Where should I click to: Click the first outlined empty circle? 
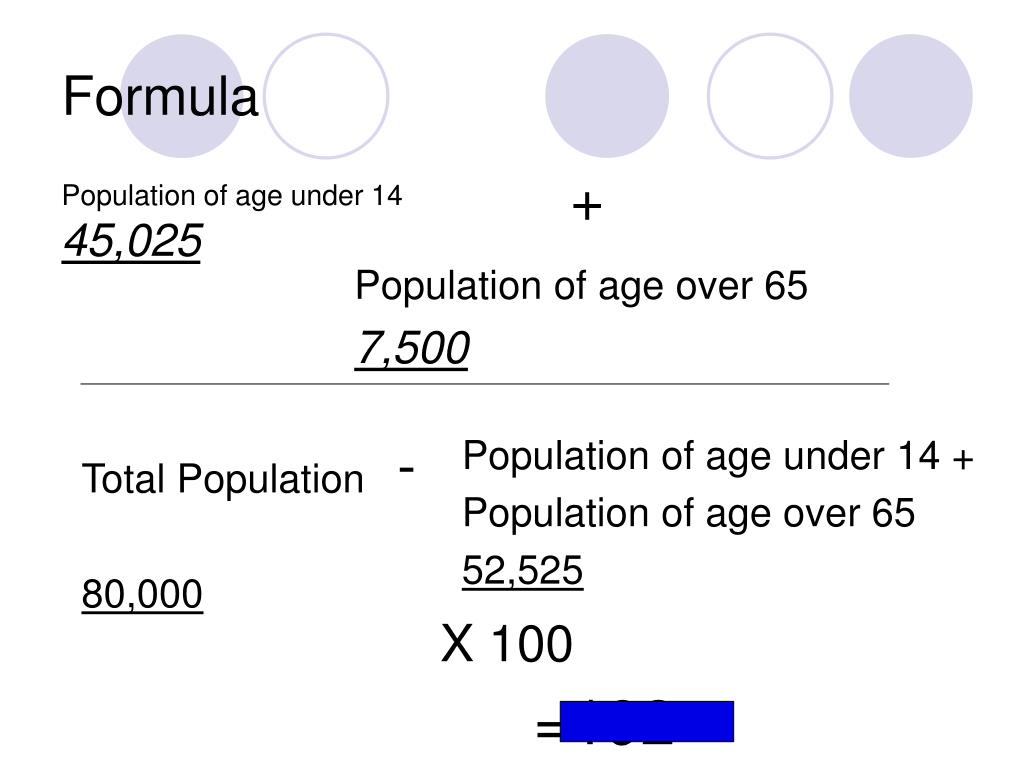[326, 96]
